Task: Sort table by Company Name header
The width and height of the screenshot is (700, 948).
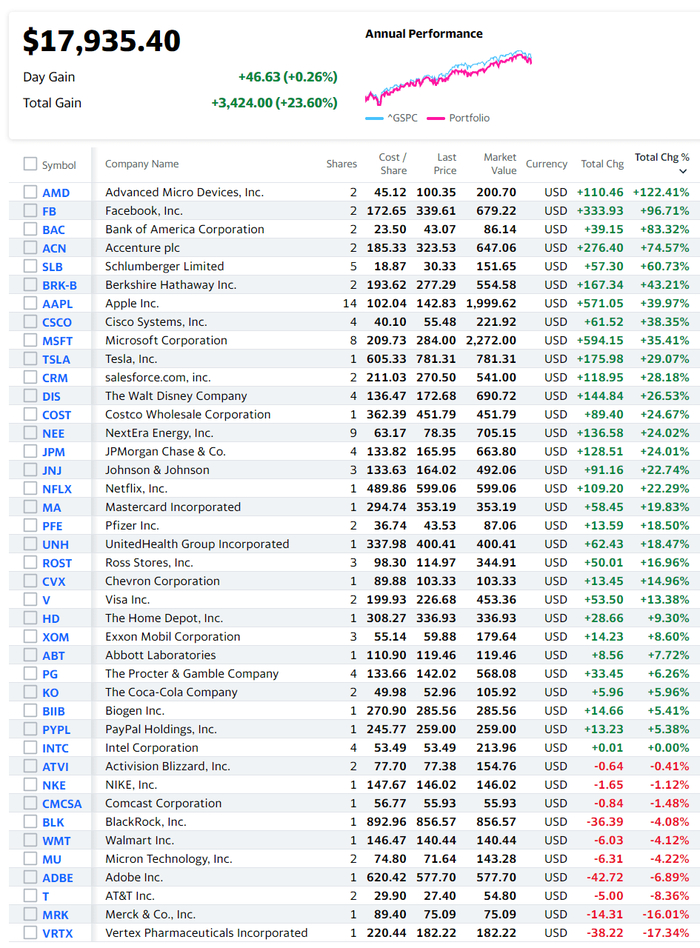Action: coord(142,164)
